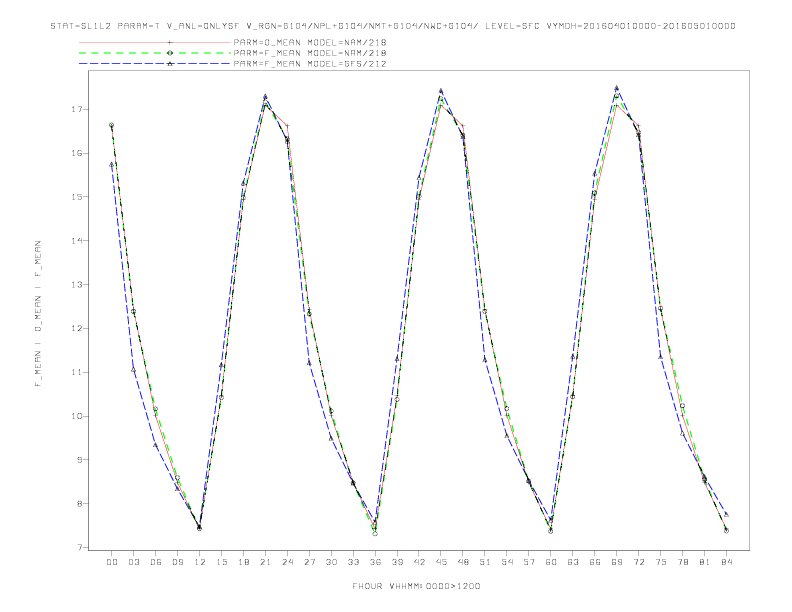This screenshot has height=612, width=792.
Task: Click y-axis tick label 17
Action: point(77,109)
